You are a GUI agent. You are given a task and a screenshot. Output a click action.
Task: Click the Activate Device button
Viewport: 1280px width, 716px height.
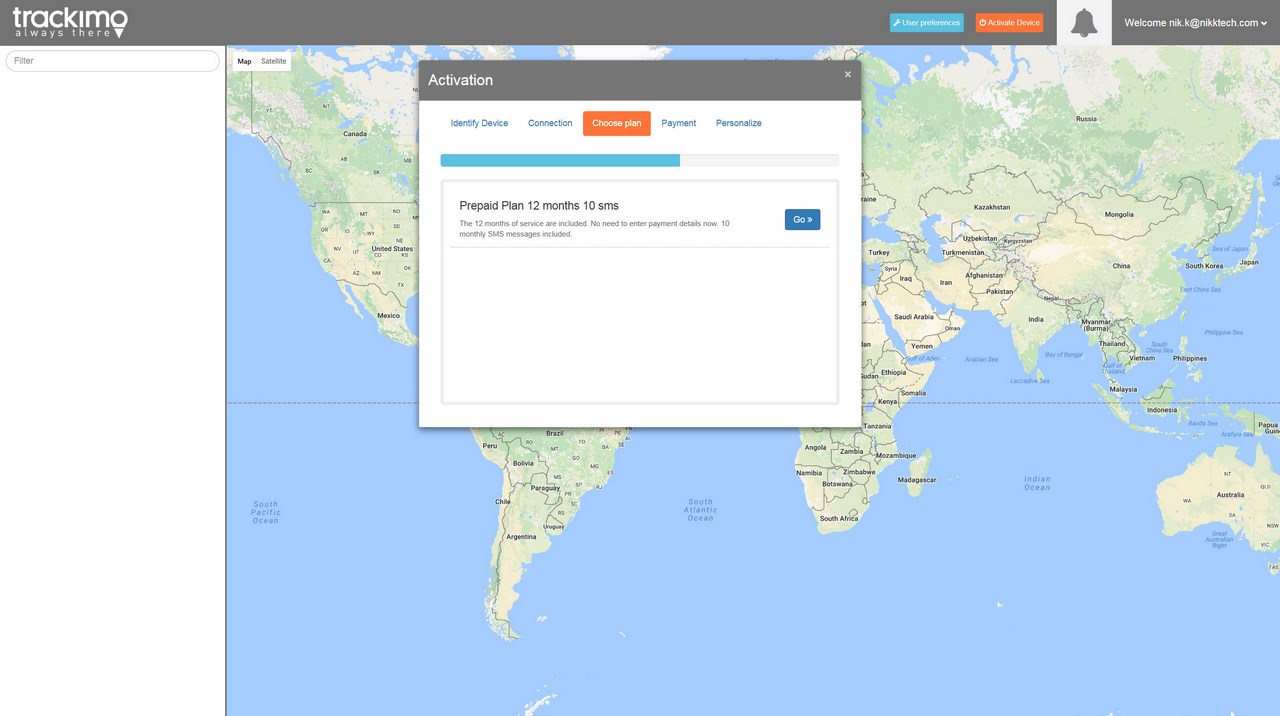pos(1009,22)
